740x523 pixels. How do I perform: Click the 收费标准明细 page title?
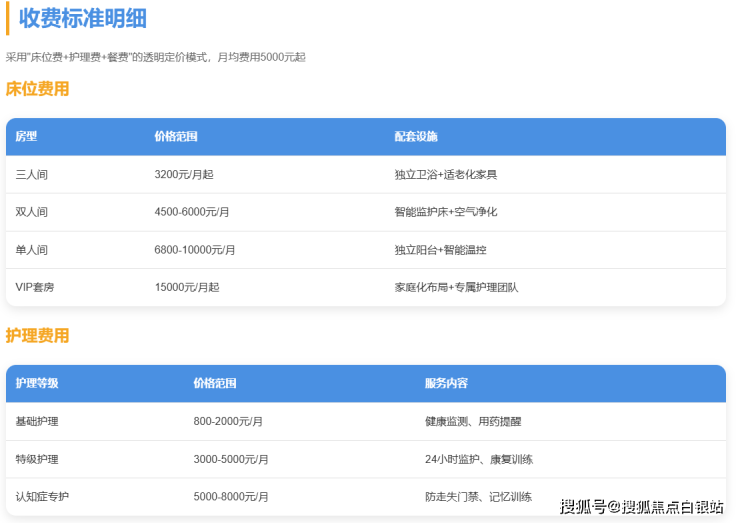click(x=82, y=18)
